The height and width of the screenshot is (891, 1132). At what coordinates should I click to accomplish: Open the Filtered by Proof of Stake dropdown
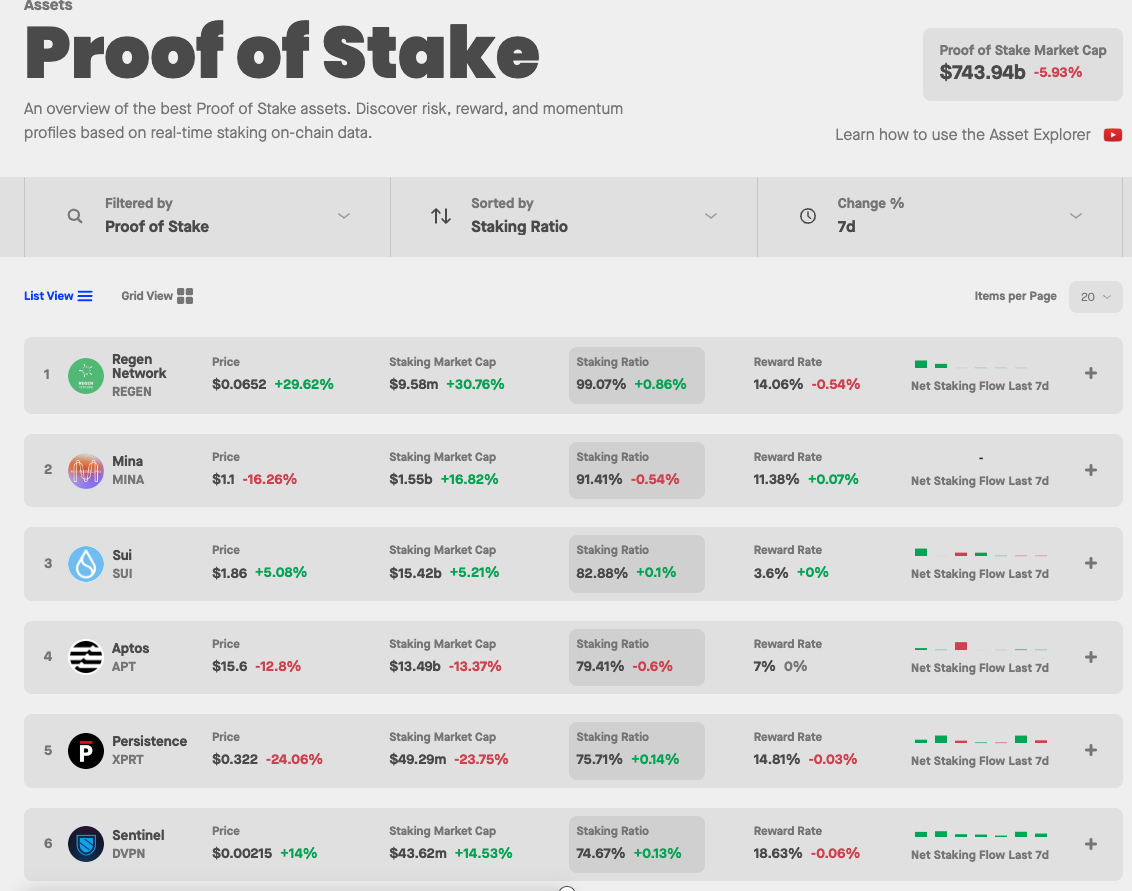point(208,216)
